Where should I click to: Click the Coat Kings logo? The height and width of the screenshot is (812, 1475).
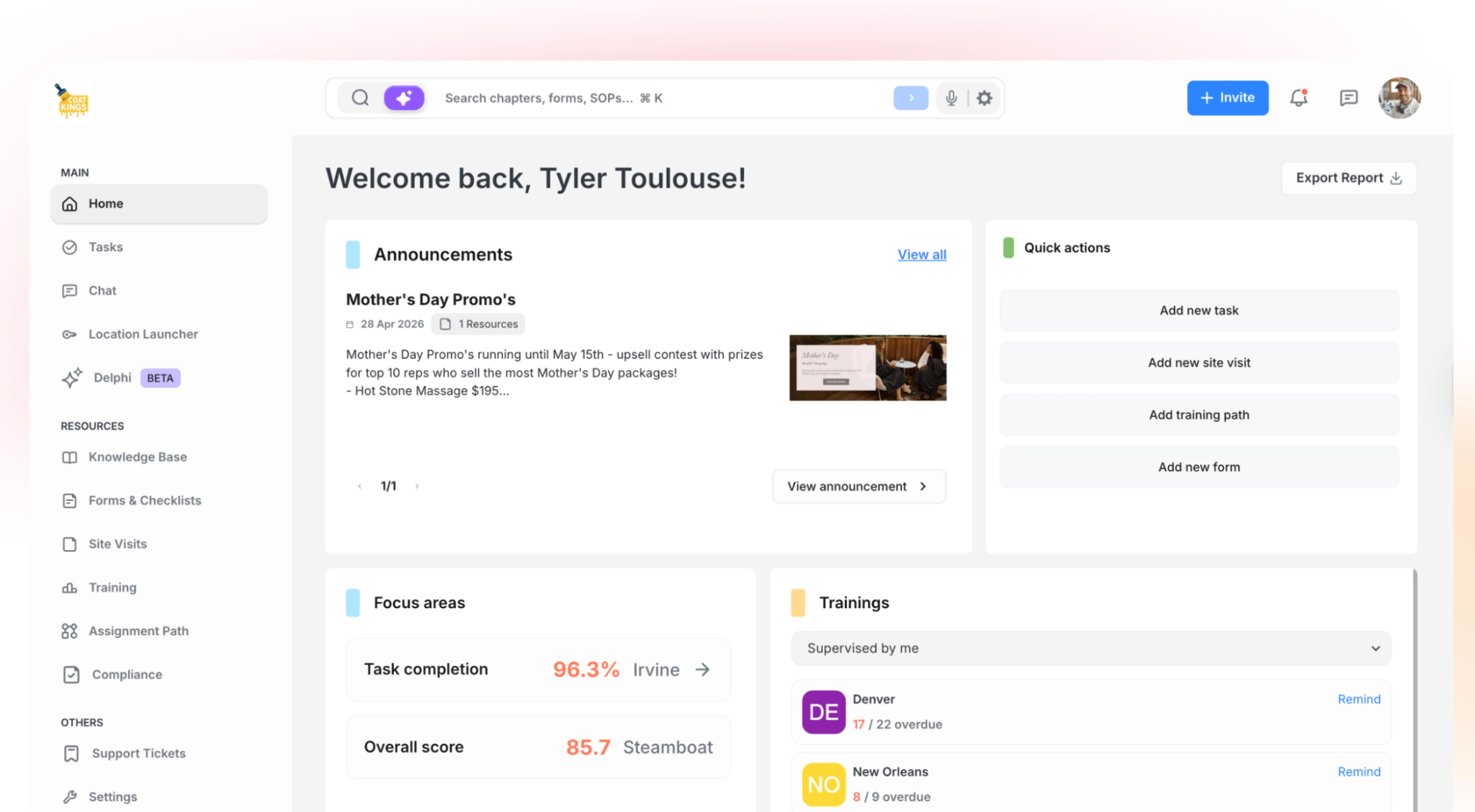pos(72,101)
